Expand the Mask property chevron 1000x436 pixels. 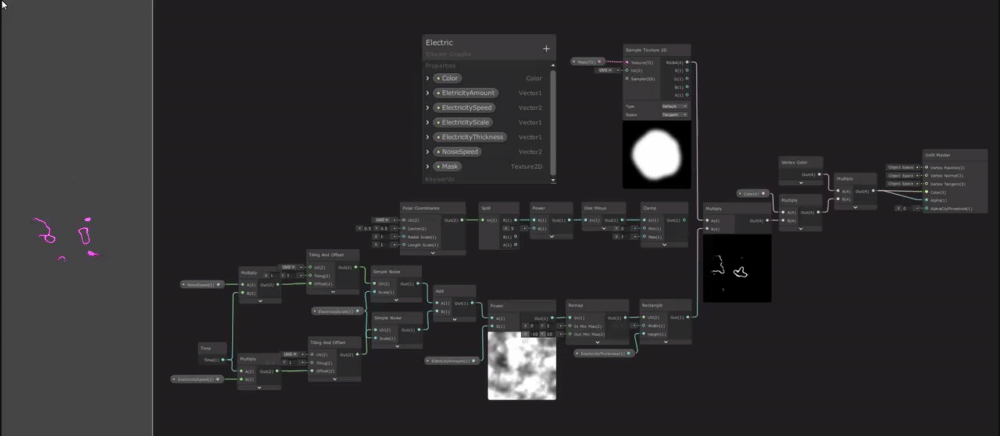(x=428, y=166)
